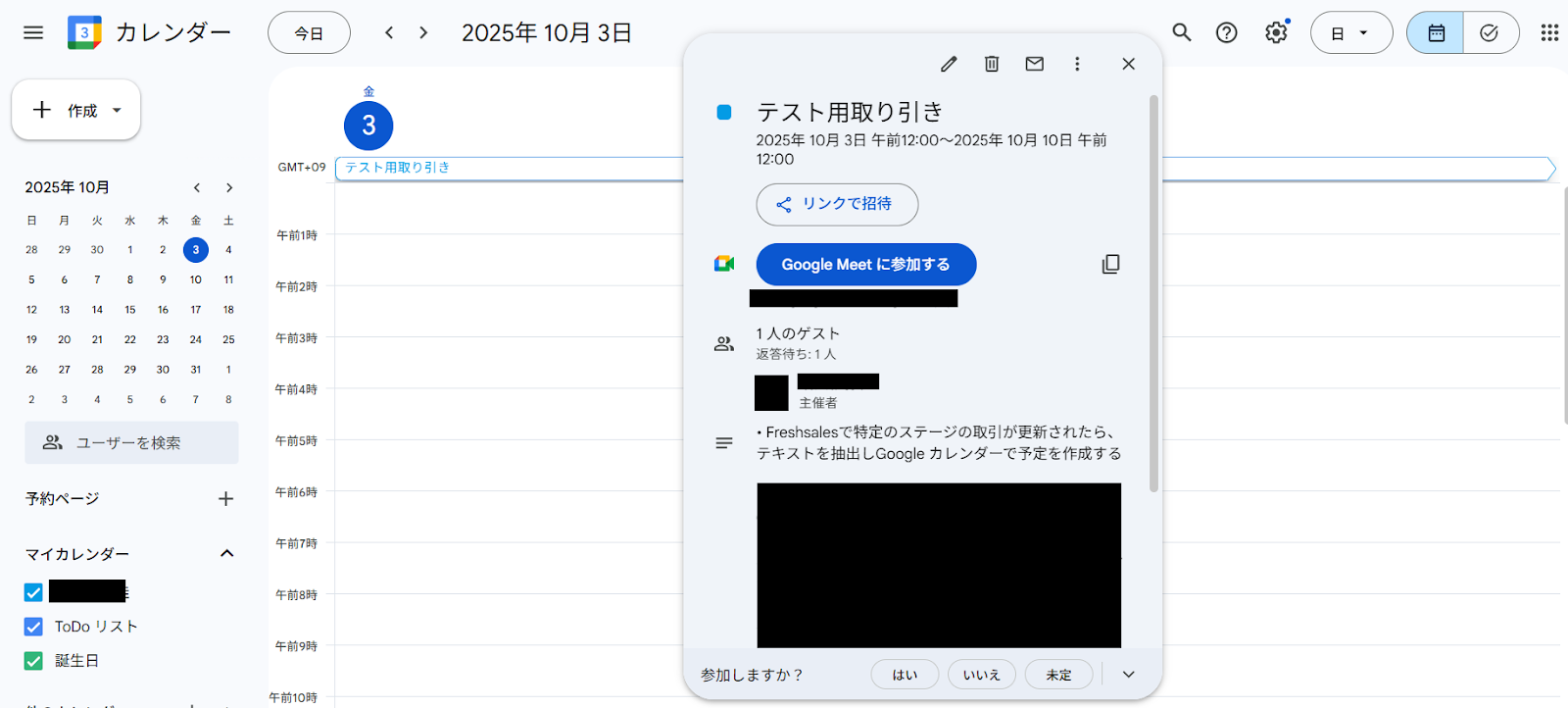Go to the previous day arrow in header
The width and height of the screenshot is (1568, 708).
coord(389,32)
